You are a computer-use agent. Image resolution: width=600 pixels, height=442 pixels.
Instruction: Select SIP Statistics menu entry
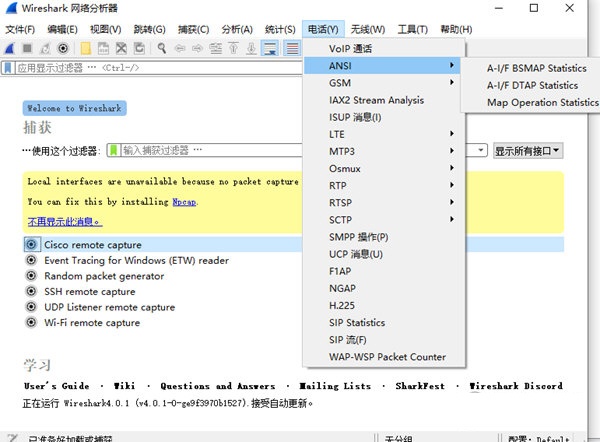[357, 323]
